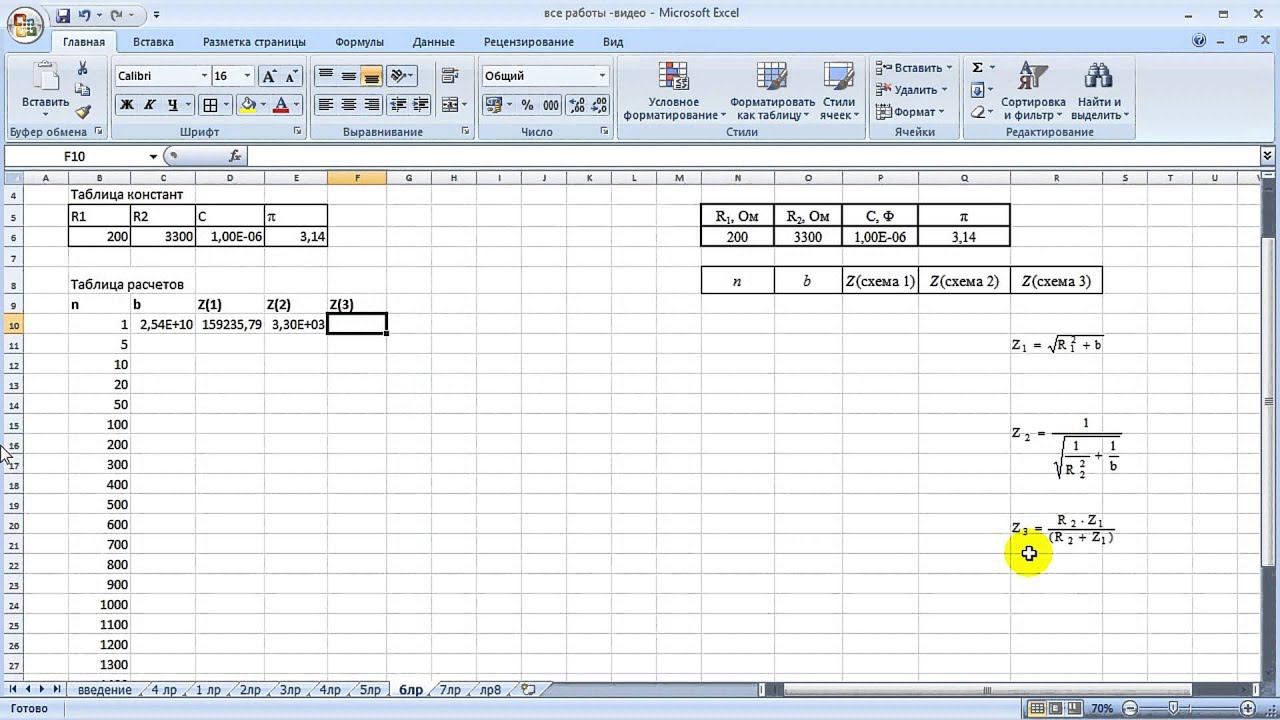Apply yellow fill color bucket
The image size is (1280, 720).
[247, 105]
